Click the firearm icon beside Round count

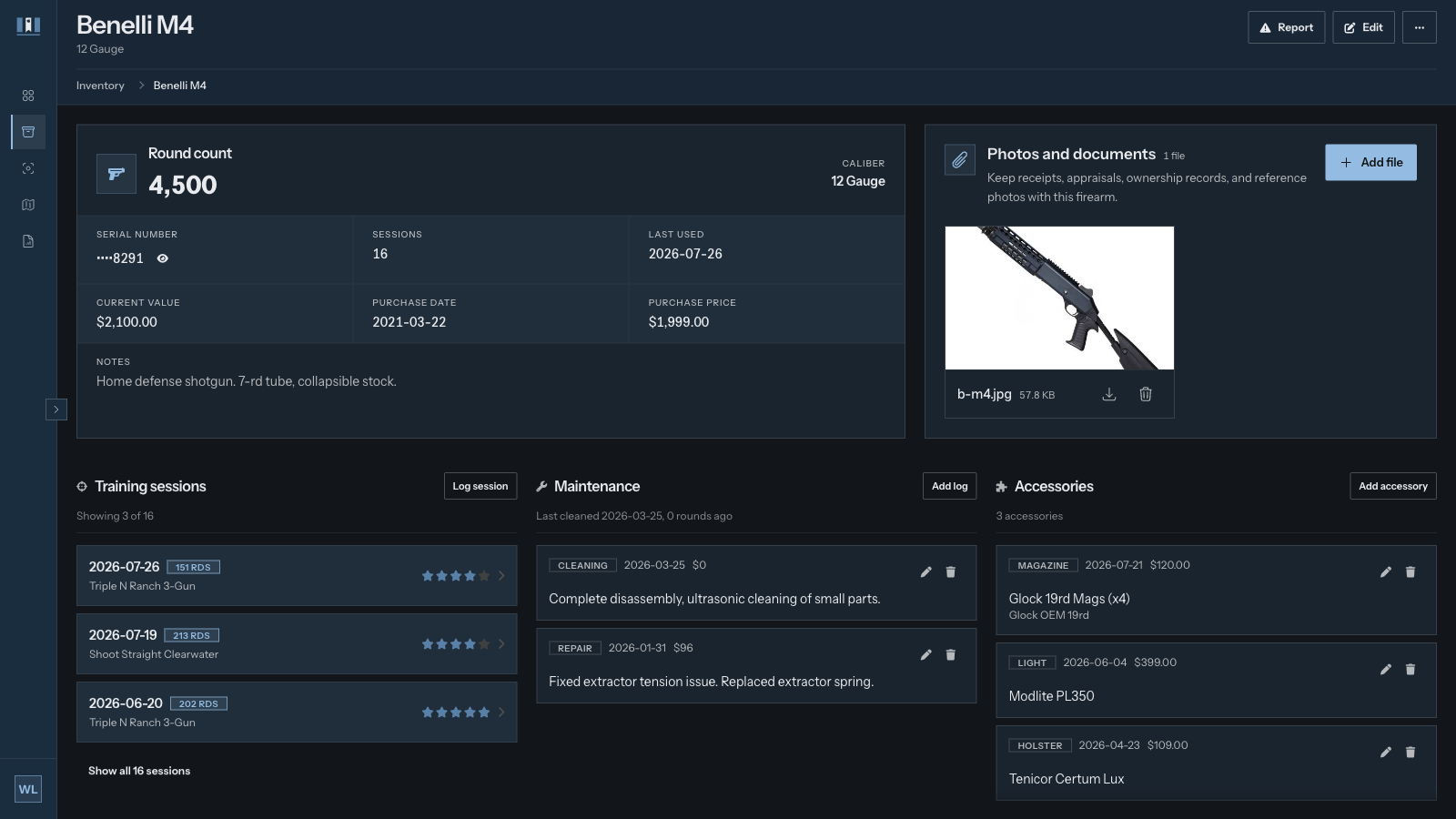tap(116, 174)
